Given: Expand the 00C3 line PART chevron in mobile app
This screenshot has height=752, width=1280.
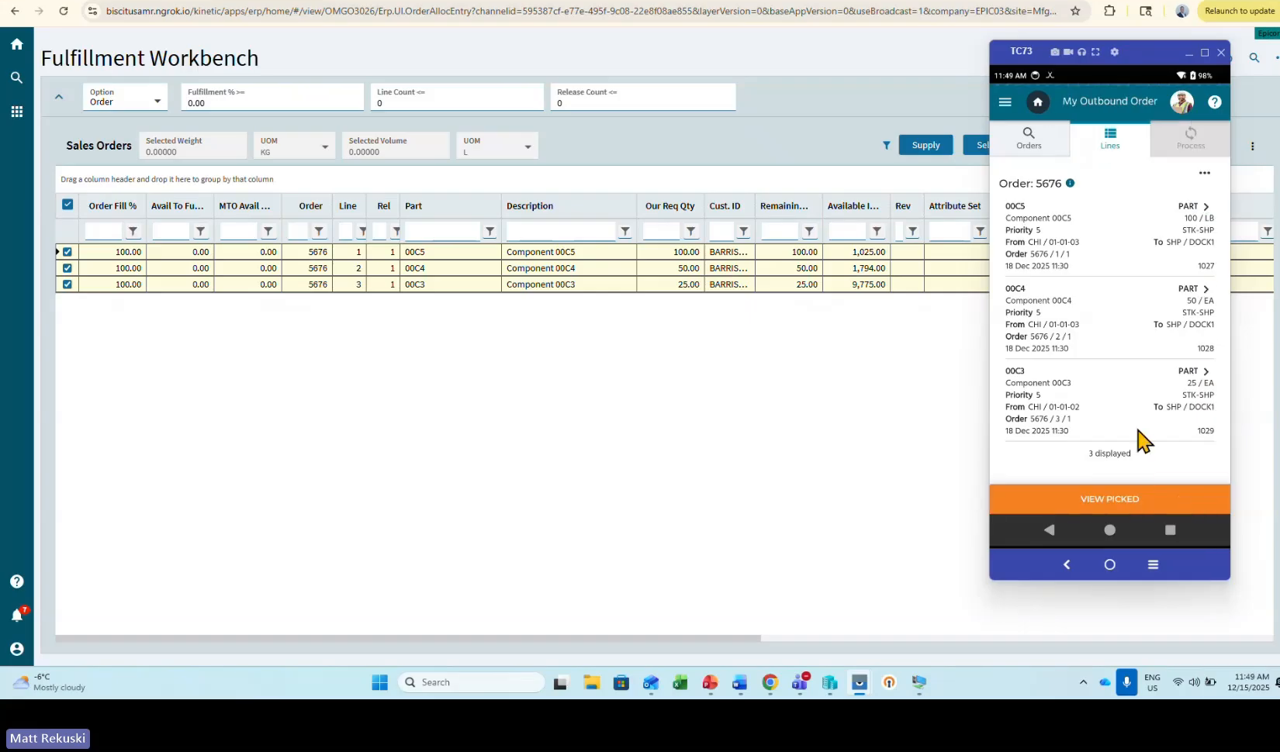Looking at the screenshot, I should click(x=1205, y=371).
